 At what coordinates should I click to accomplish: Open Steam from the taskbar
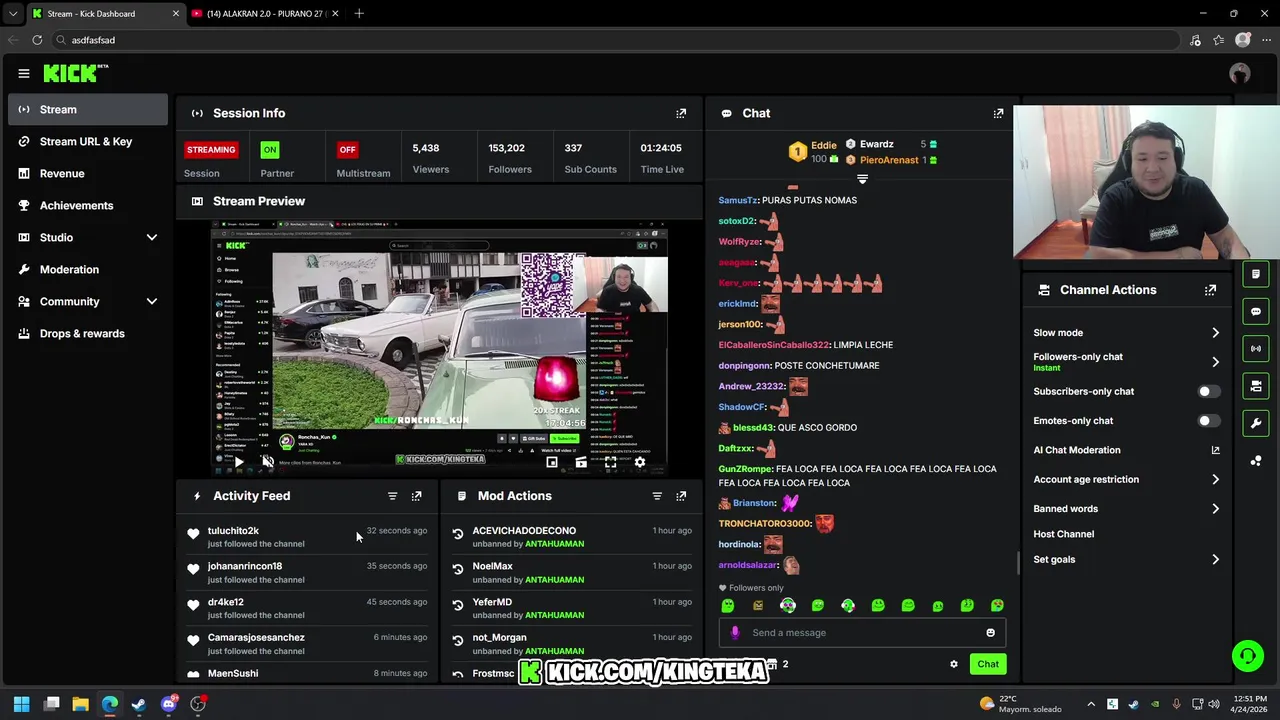tap(139, 704)
